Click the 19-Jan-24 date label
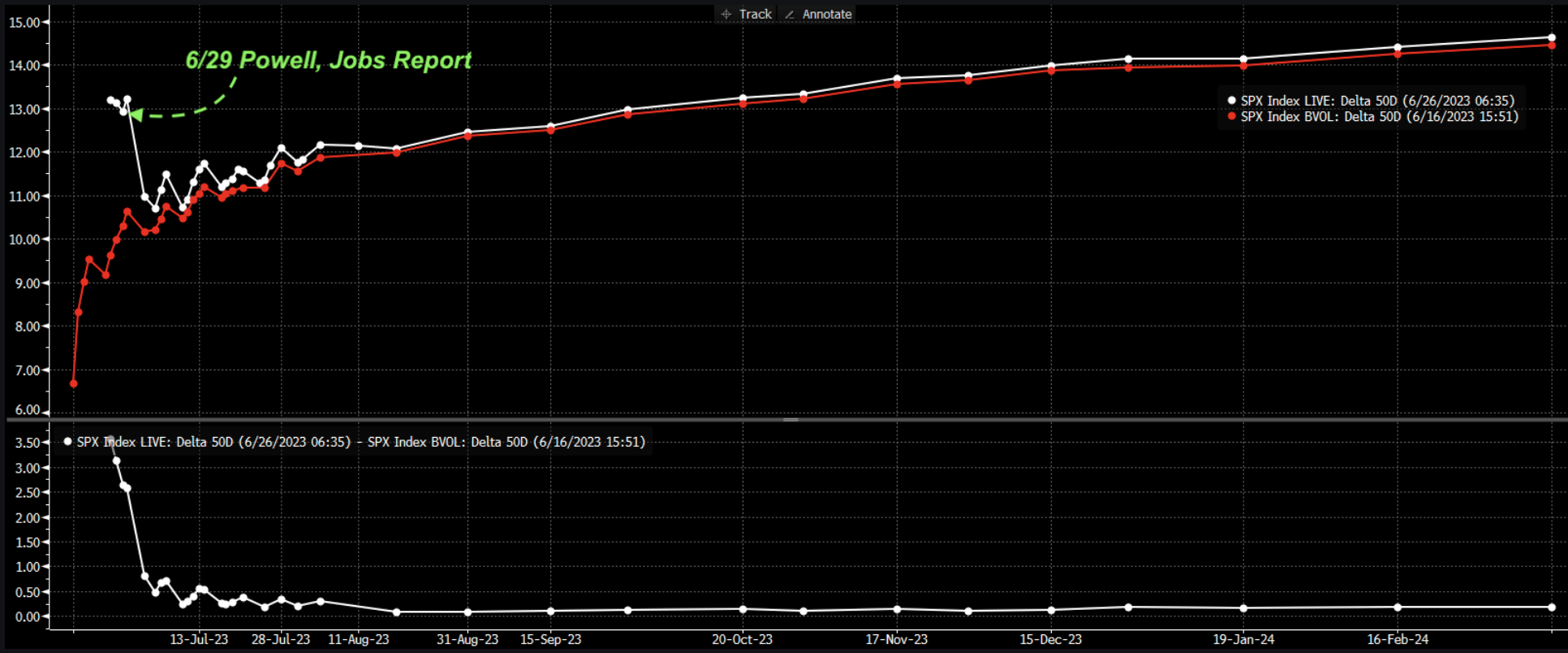Image resolution: width=1568 pixels, height=653 pixels. 1243,639
